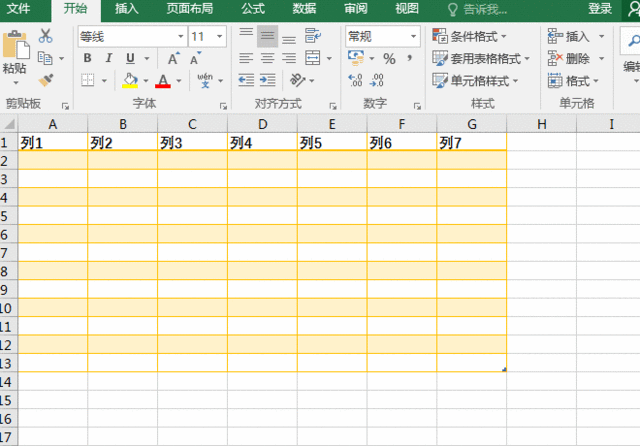Open Paste options dropdown arrow
Screen dimensions: 640x446
(16, 83)
